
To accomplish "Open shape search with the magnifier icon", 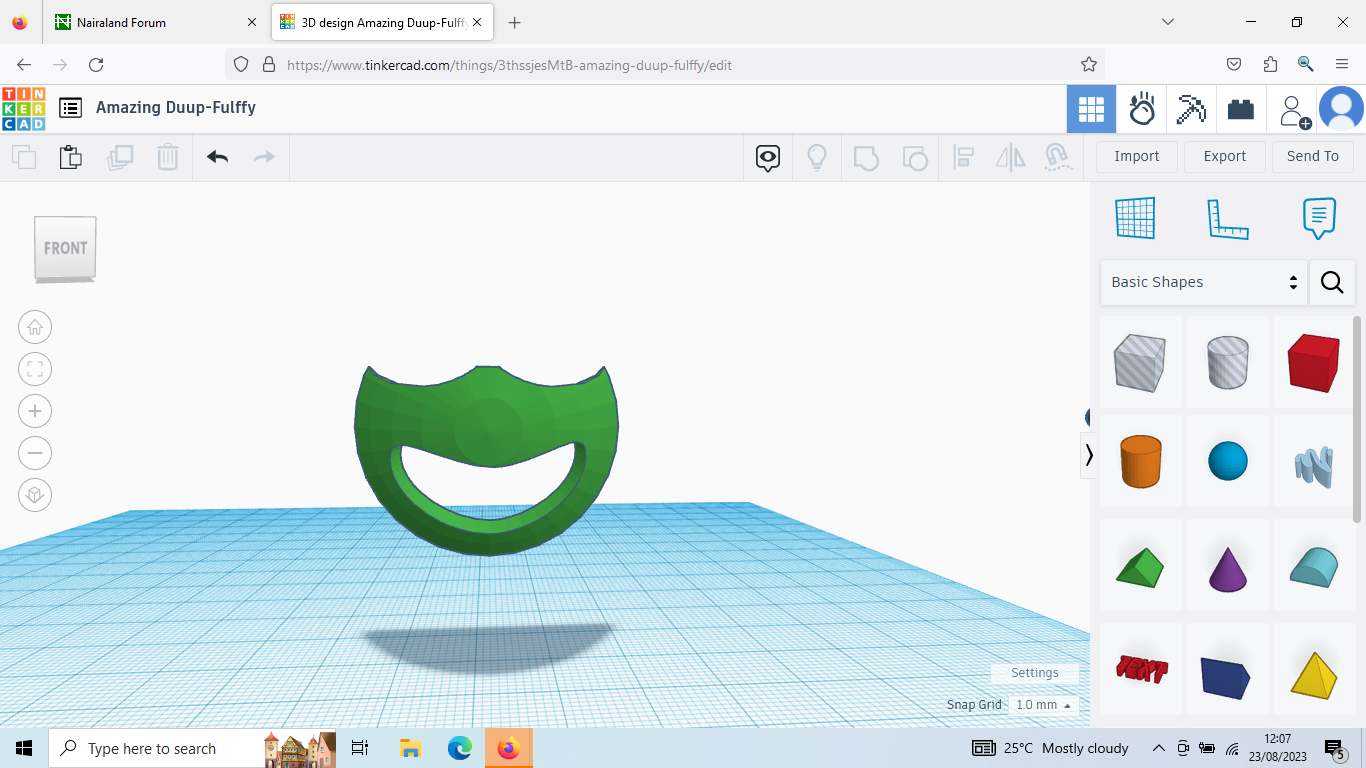I will (x=1332, y=282).
